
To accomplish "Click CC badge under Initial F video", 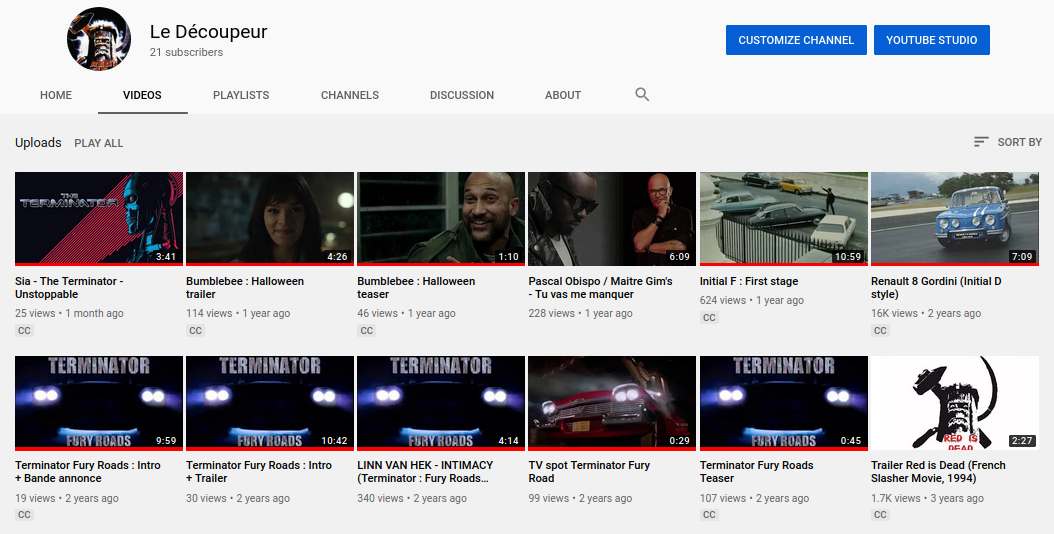I will 709,317.
